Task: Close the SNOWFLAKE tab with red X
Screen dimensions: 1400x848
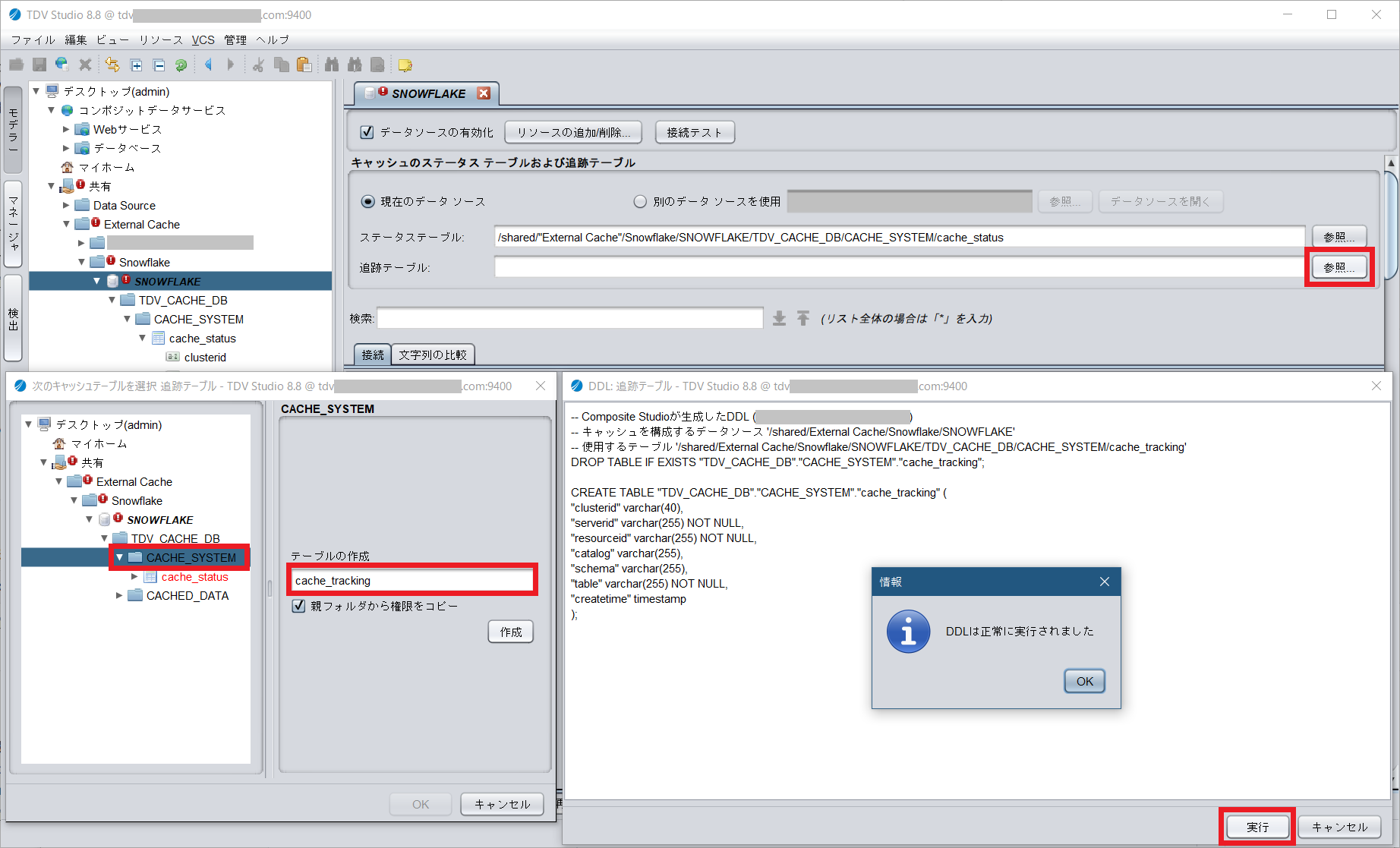Action: coord(484,93)
